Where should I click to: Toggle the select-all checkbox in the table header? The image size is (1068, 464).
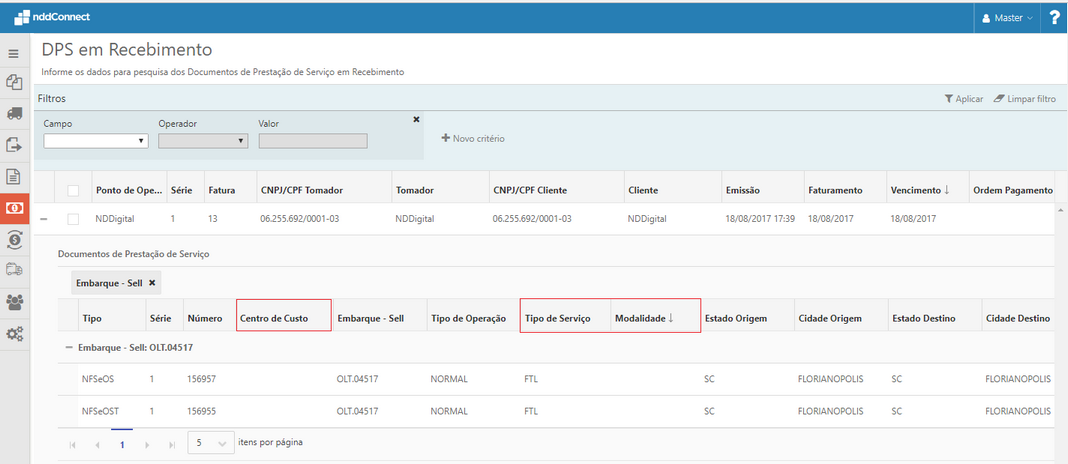click(73, 190)
